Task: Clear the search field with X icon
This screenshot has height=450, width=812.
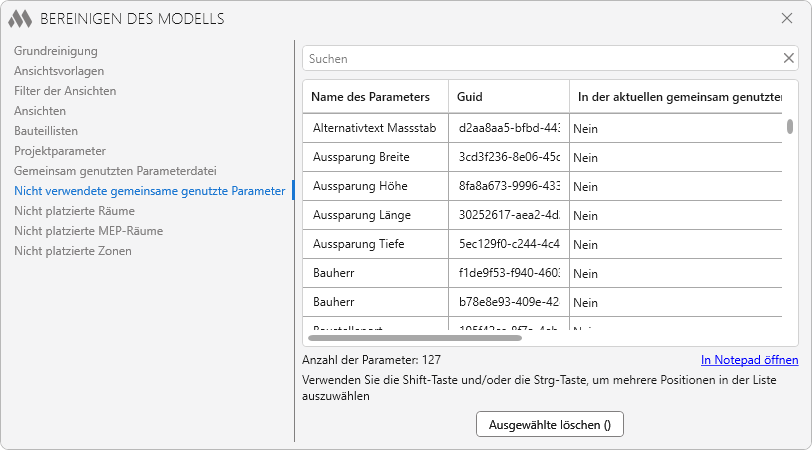Action: pos(789,58)
